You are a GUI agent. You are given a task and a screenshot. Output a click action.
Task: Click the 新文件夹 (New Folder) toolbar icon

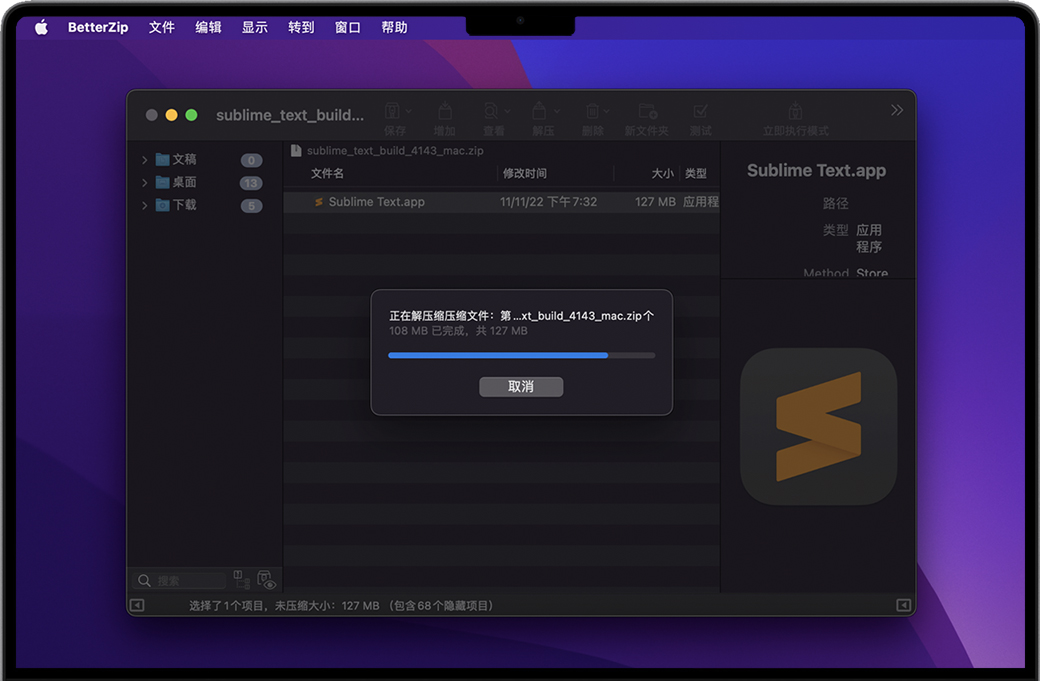coord(646,112)
